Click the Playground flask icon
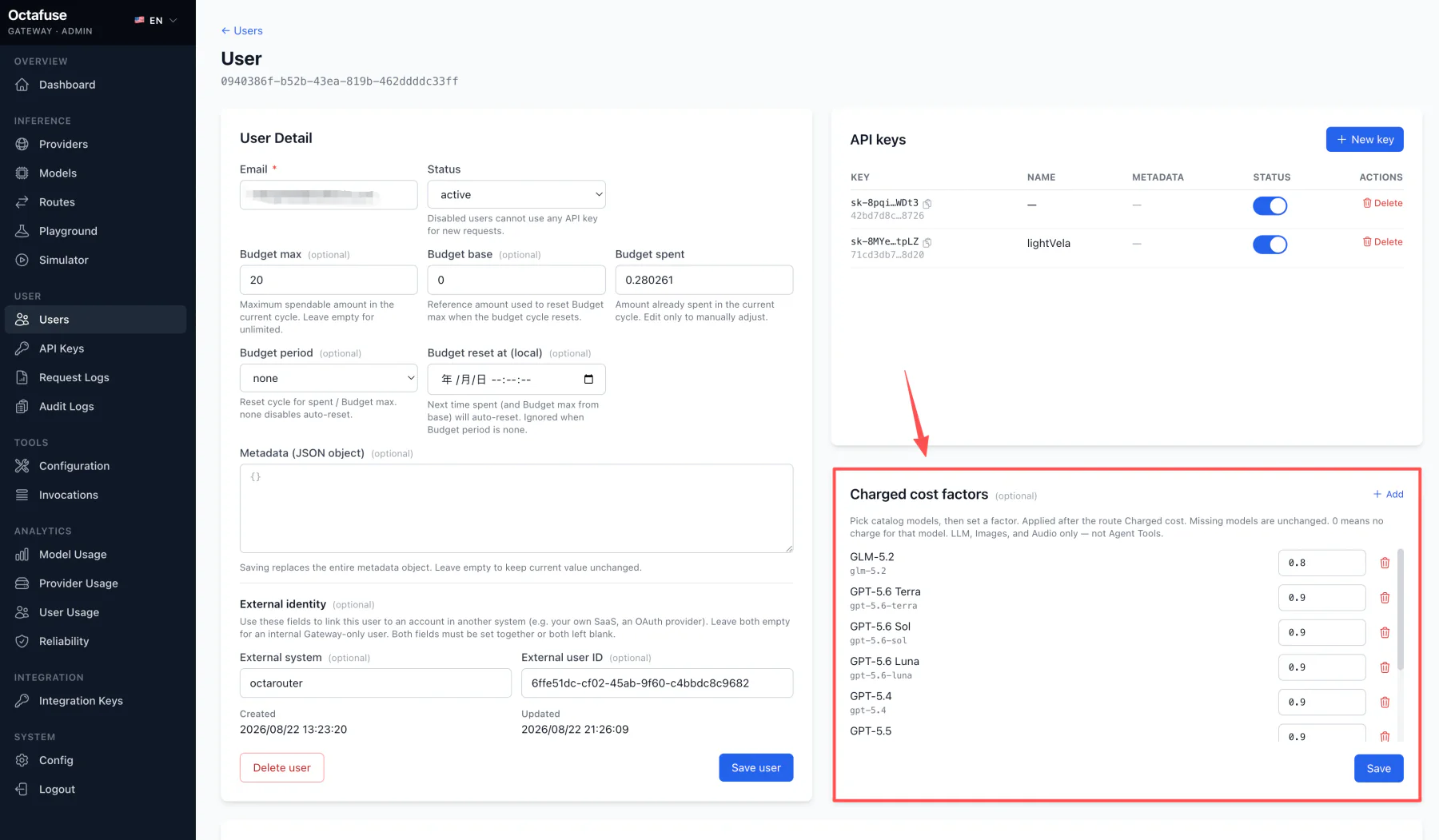The width and height of the screenshot is (1439, 840). pyautogui.click(x=22, y=231)
